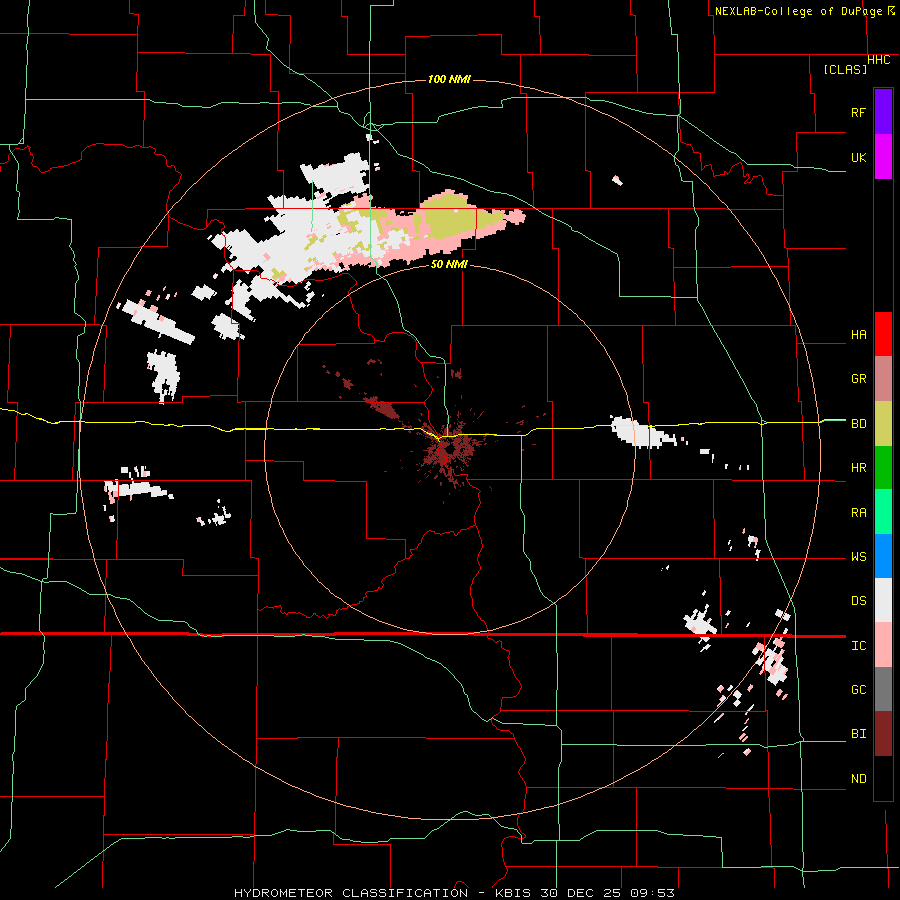Image resolution: width=900 pixels, height=900 pixels.
Task: Click the green HR legend swatch
Action: pos(883,468)
